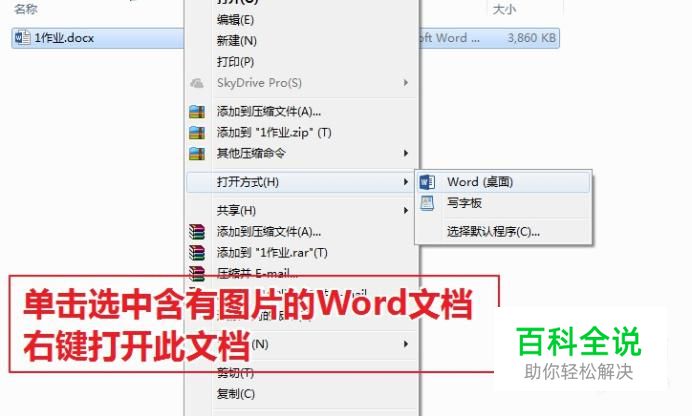Click the WinRAR 添加到压缩文件(A)... entry
Viewport: 692px width, 416px height.
269,232
